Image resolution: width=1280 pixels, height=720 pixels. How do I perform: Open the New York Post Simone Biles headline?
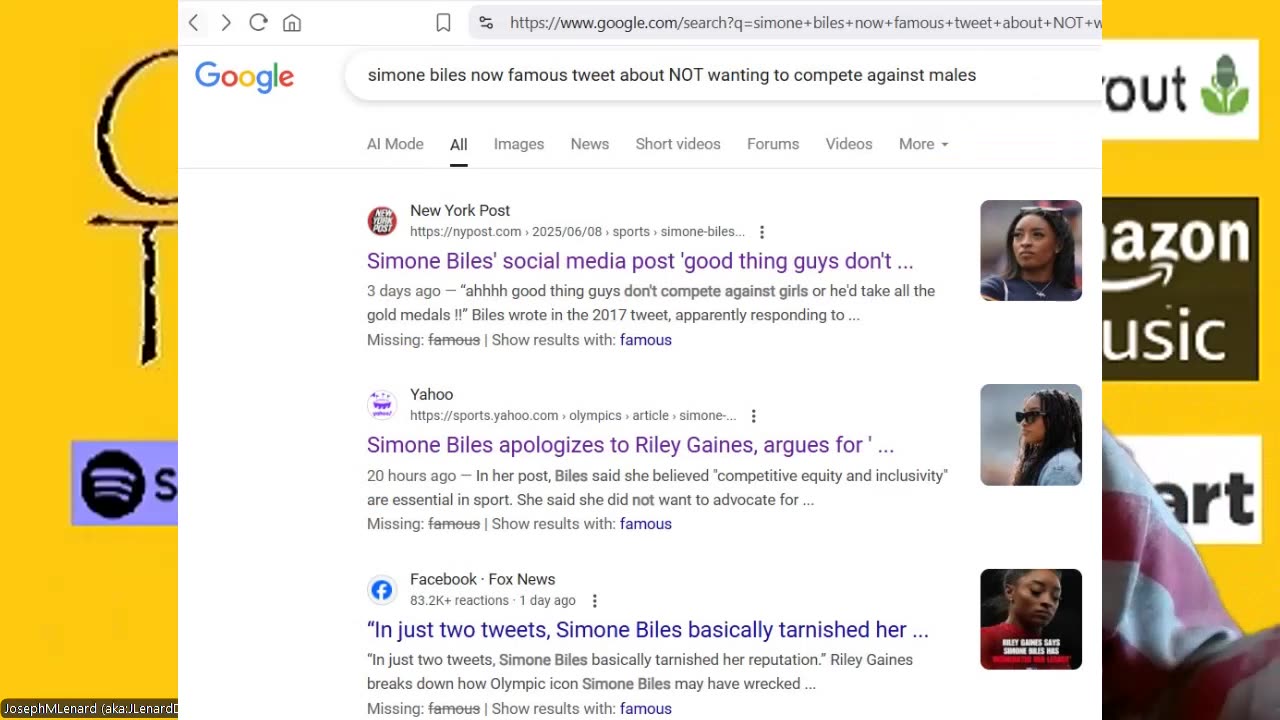[640, 261]
